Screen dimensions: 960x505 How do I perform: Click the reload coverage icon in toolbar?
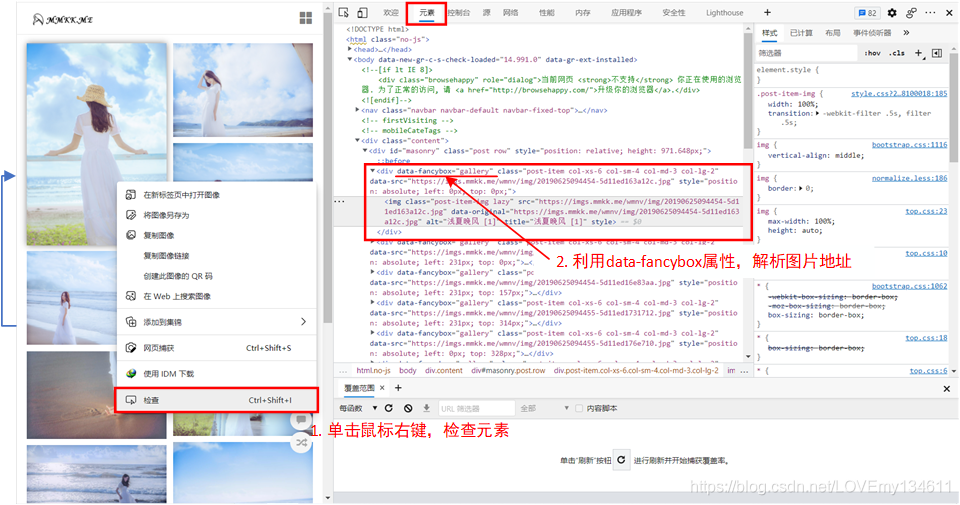click(x=389, y=408)
